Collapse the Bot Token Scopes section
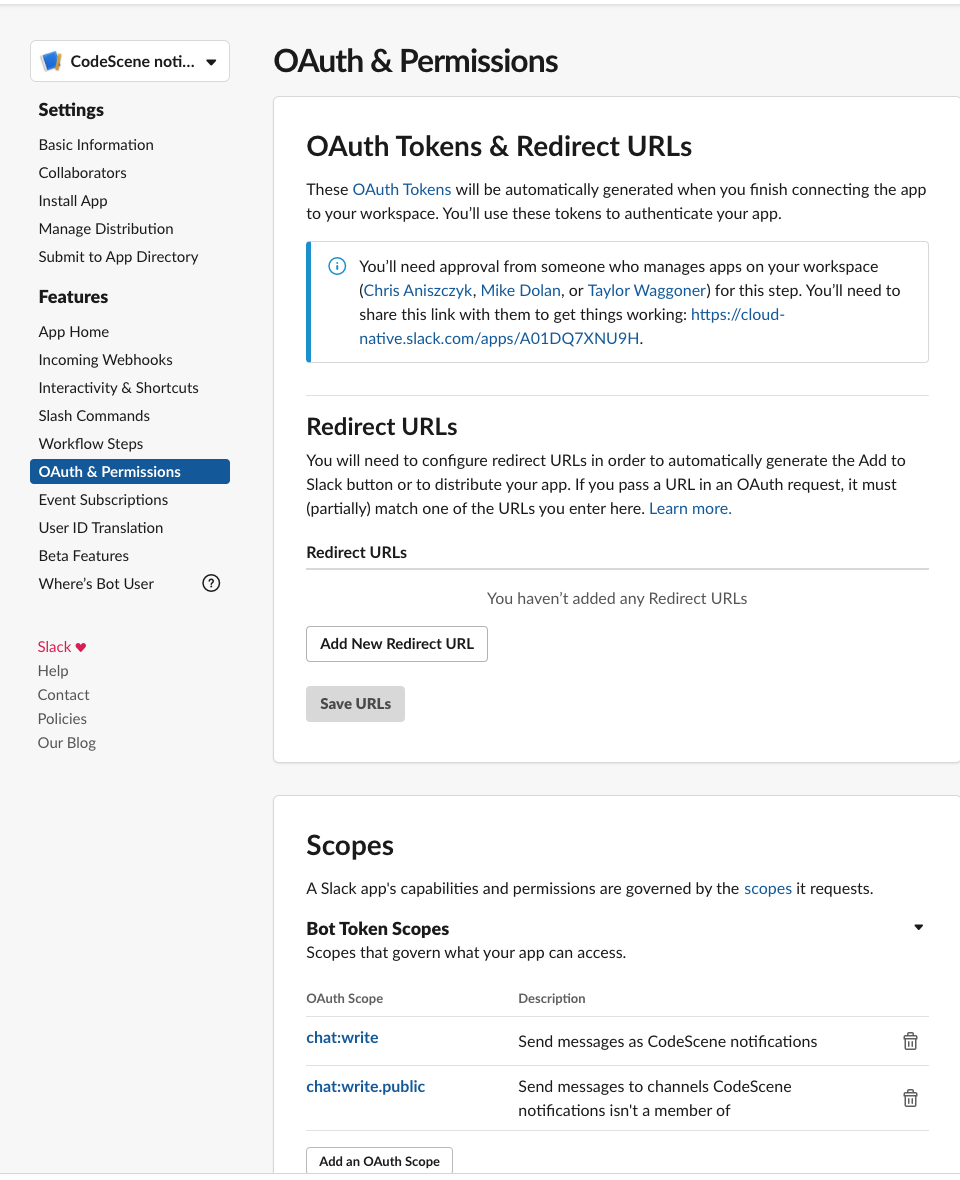 918,927
